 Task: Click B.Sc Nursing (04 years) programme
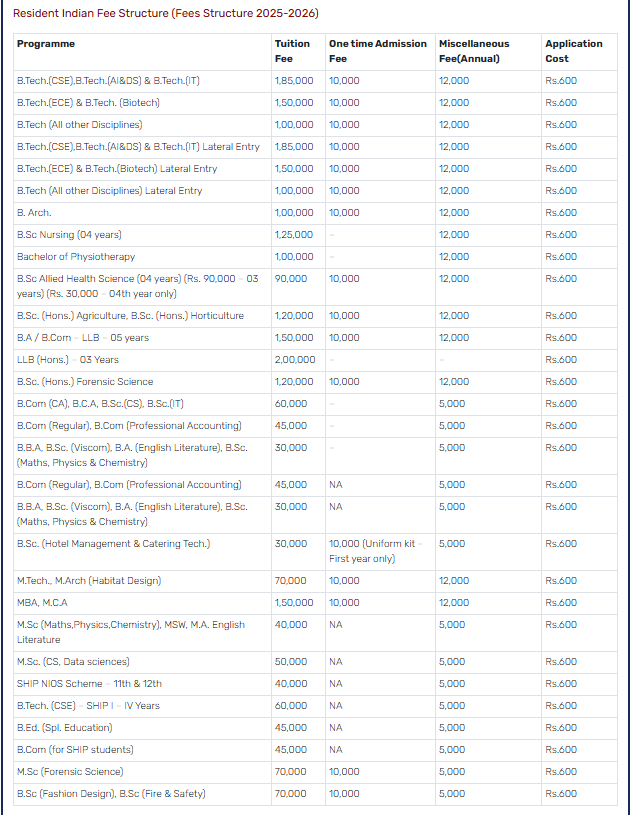69,234
